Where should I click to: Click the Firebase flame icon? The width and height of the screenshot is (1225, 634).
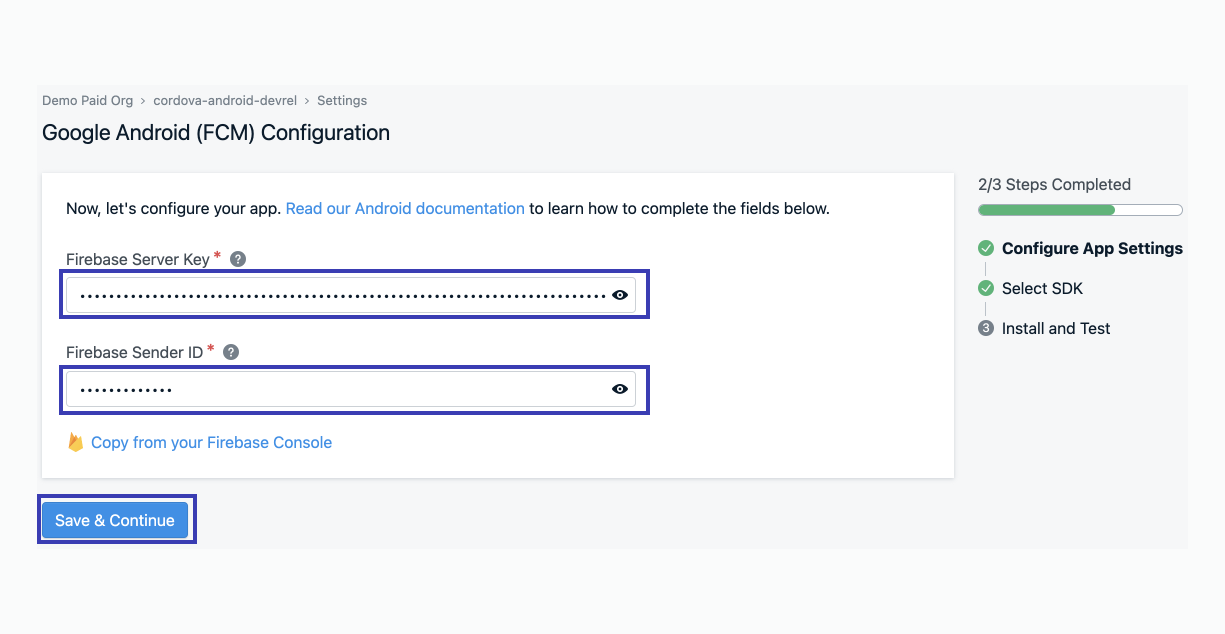[77, 441]
